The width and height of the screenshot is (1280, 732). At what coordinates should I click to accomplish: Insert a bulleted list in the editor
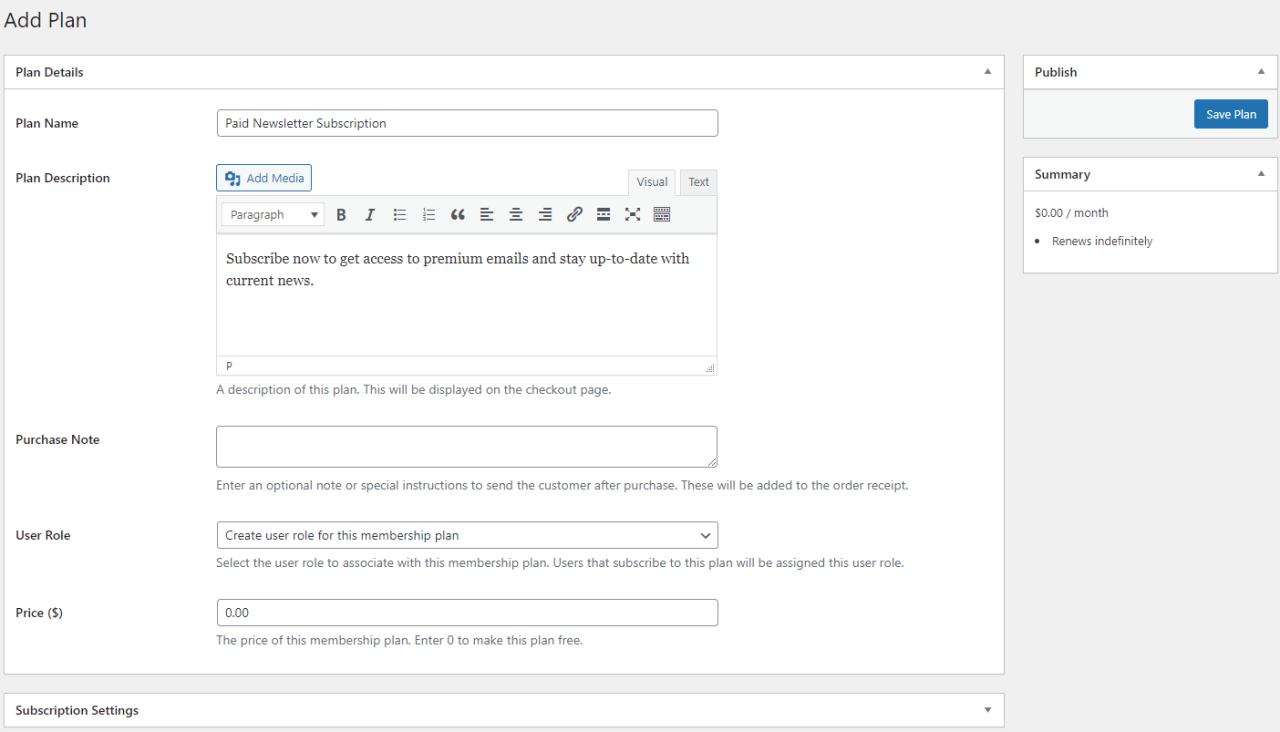[x=399, y=214]
